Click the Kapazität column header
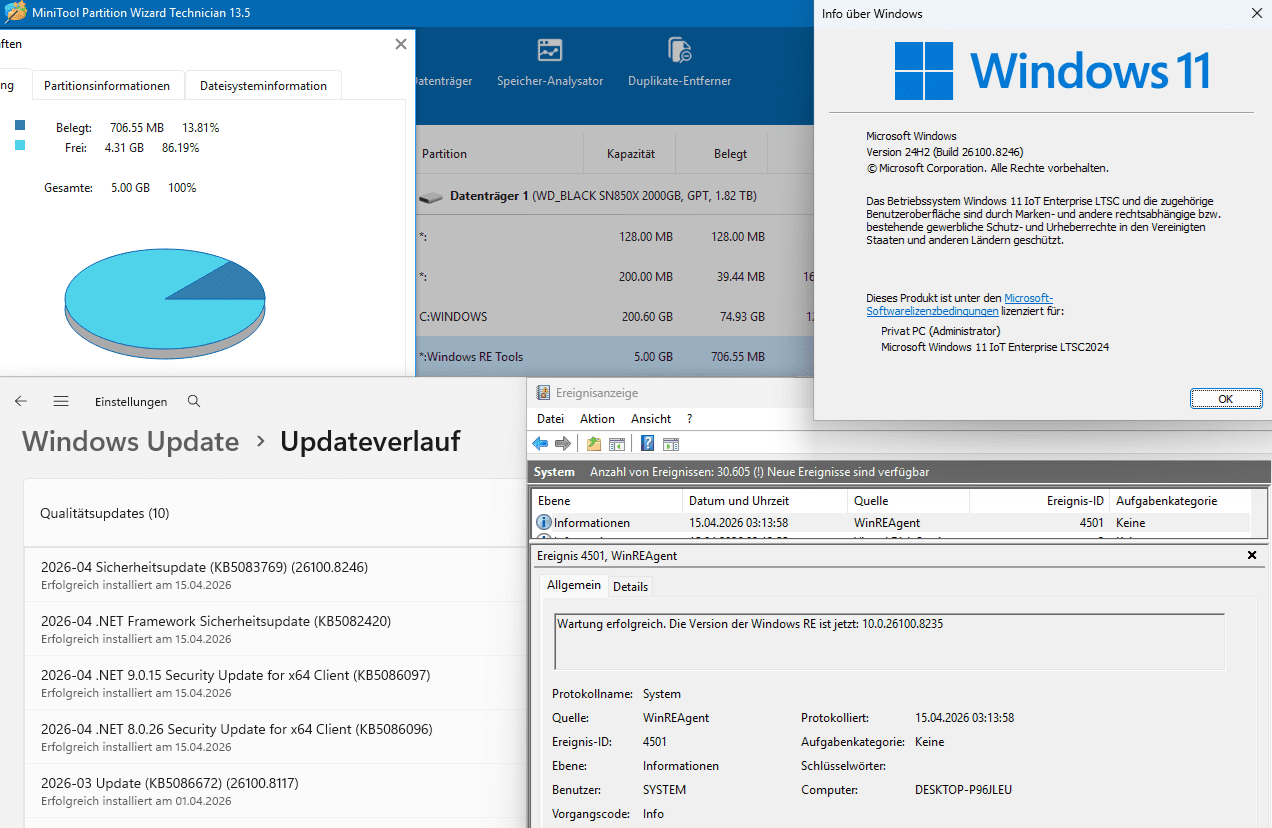This screenshot has width=1272, height=828. pyautogui.click(x=630, y=154)
